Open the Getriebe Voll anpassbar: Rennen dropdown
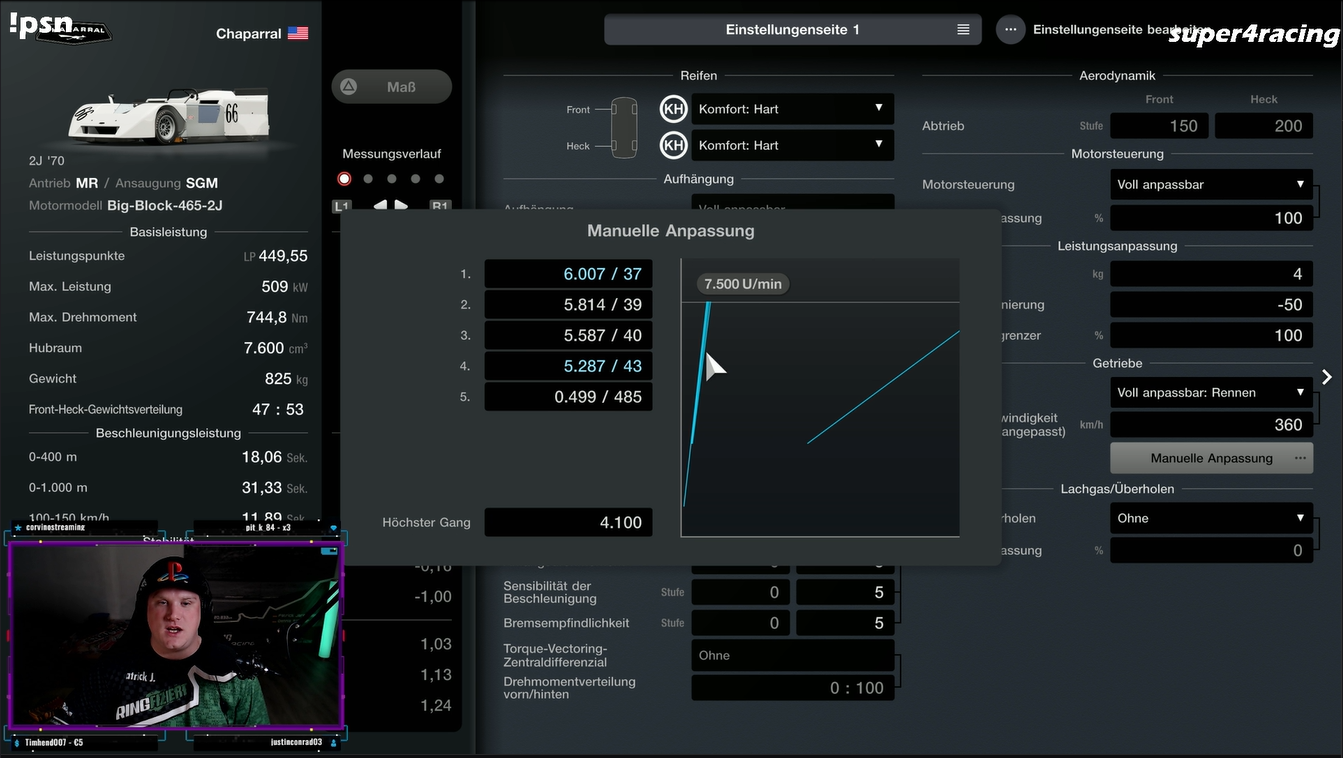1343x758 pixels. click(x=1211, y=393)
